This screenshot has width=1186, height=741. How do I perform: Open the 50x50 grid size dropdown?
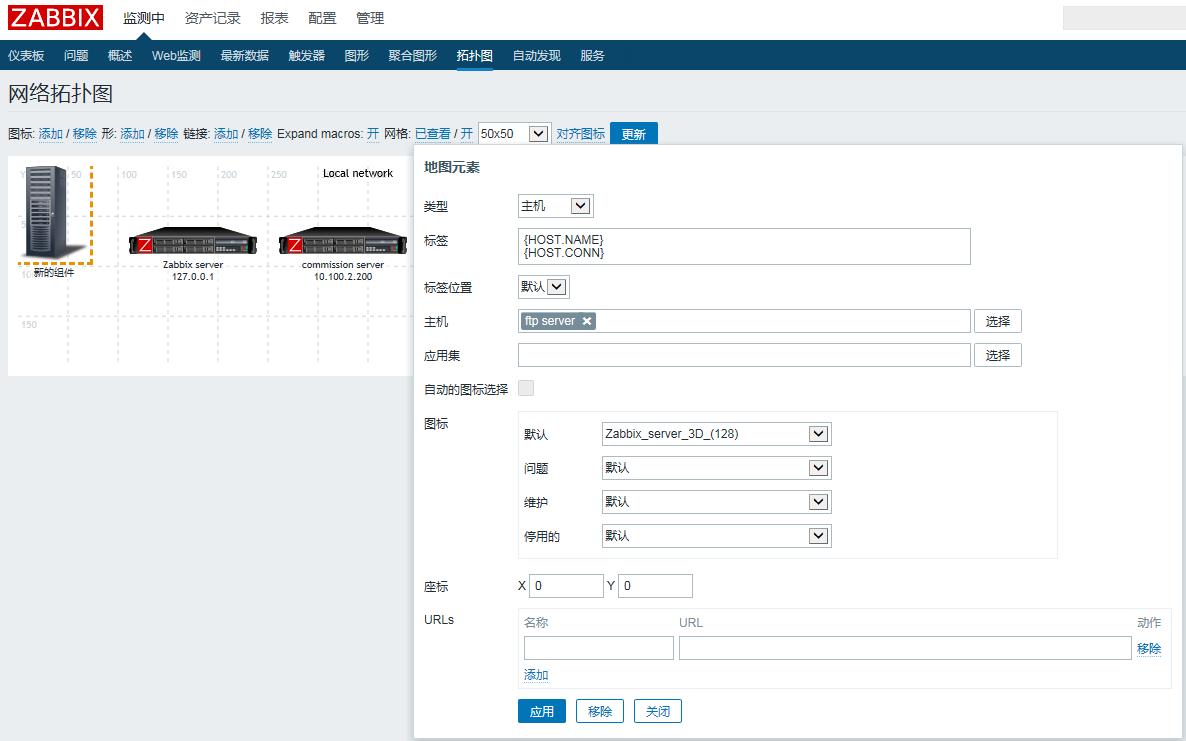pyautogui.click(x=514, y=134)
